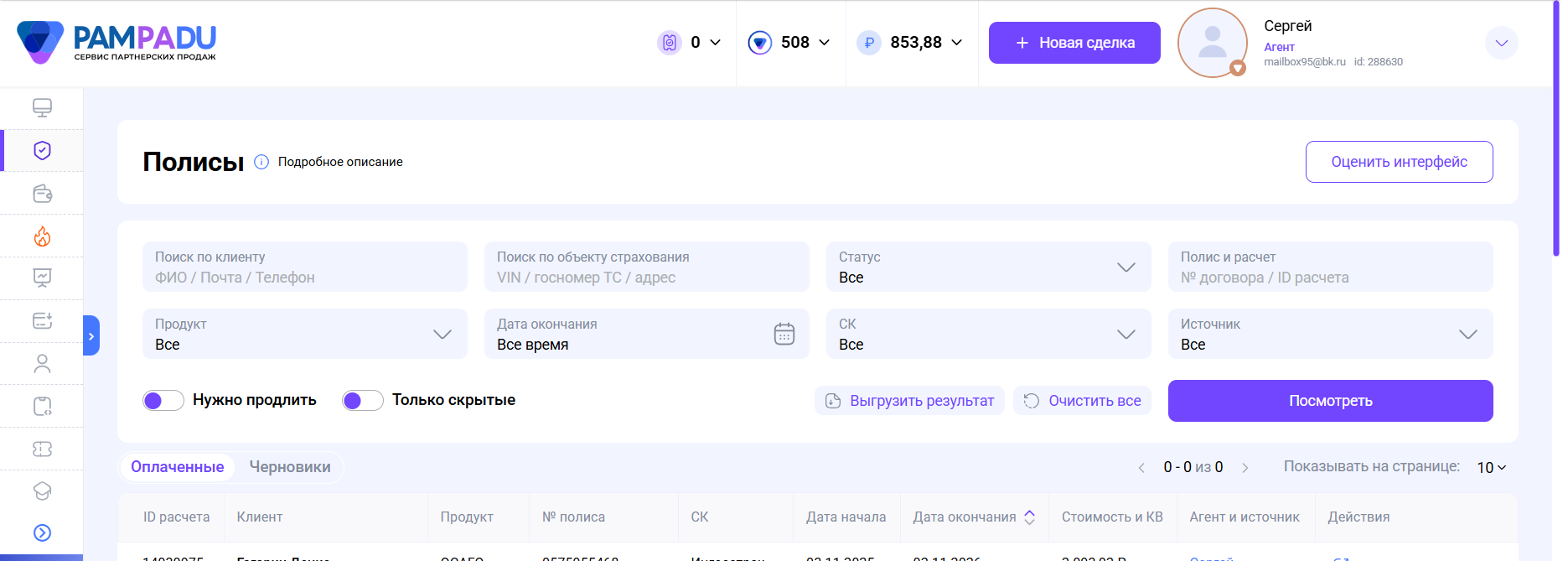Viewport: 1568px width, 561px height.
Task: Click the user avatar picture
Action: 1212,43
